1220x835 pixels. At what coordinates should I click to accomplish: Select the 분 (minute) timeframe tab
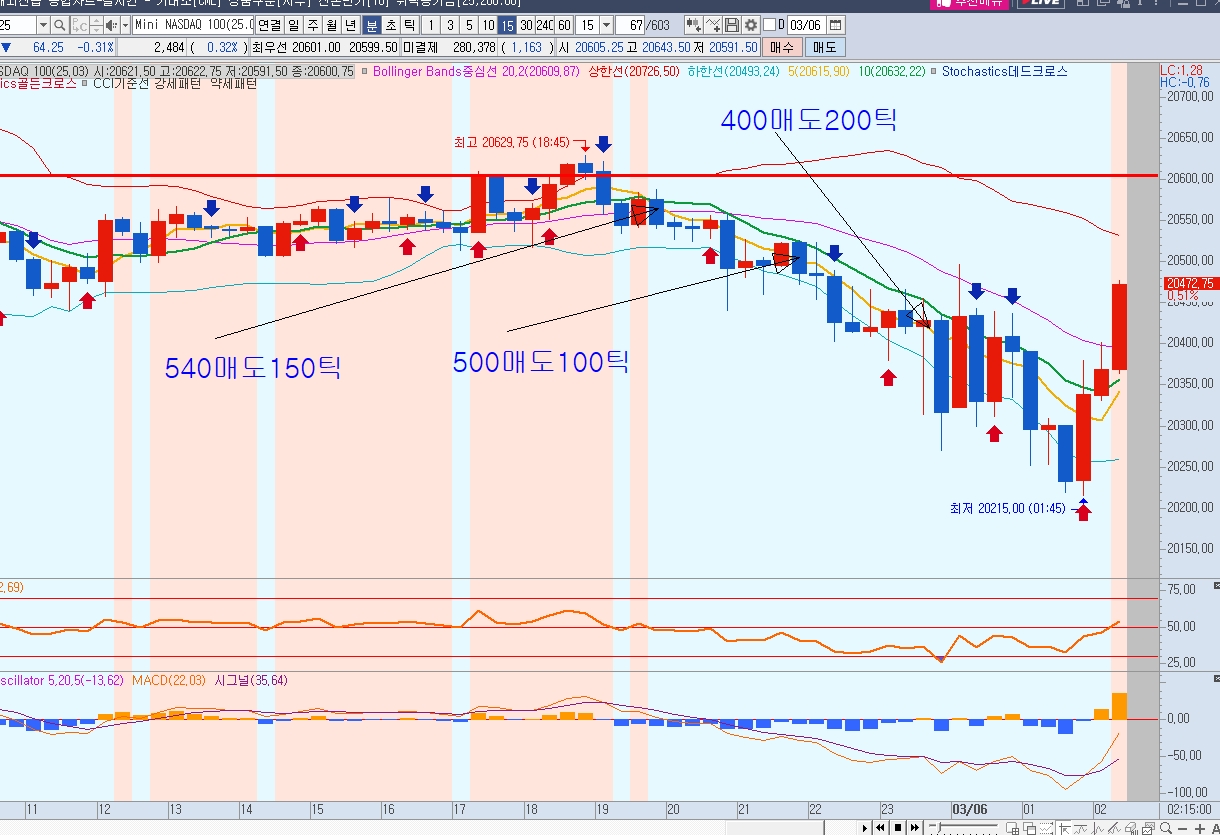click(x=371, y=25)
